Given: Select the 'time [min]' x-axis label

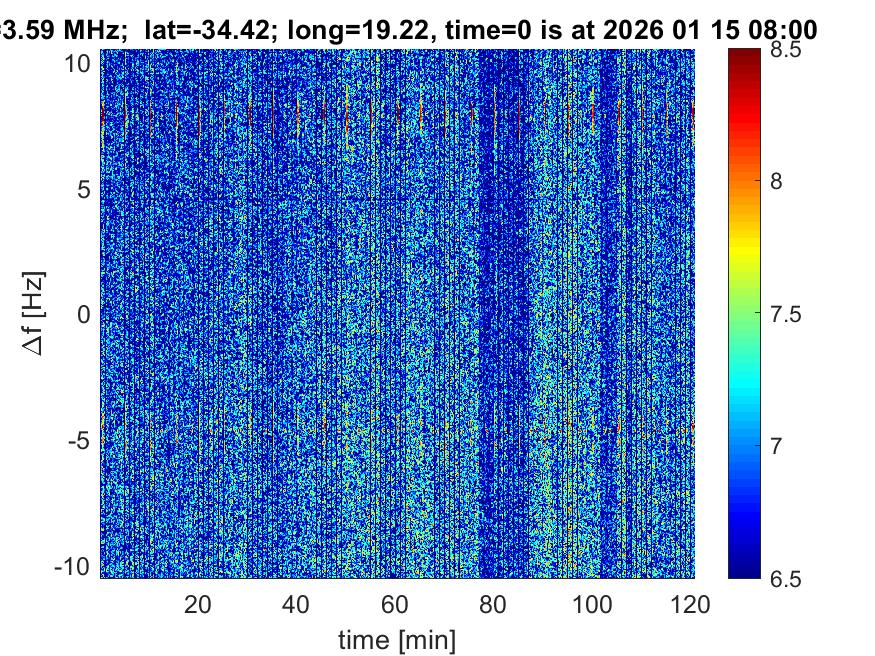Looking at the screenshot, I should pos(397,638).
